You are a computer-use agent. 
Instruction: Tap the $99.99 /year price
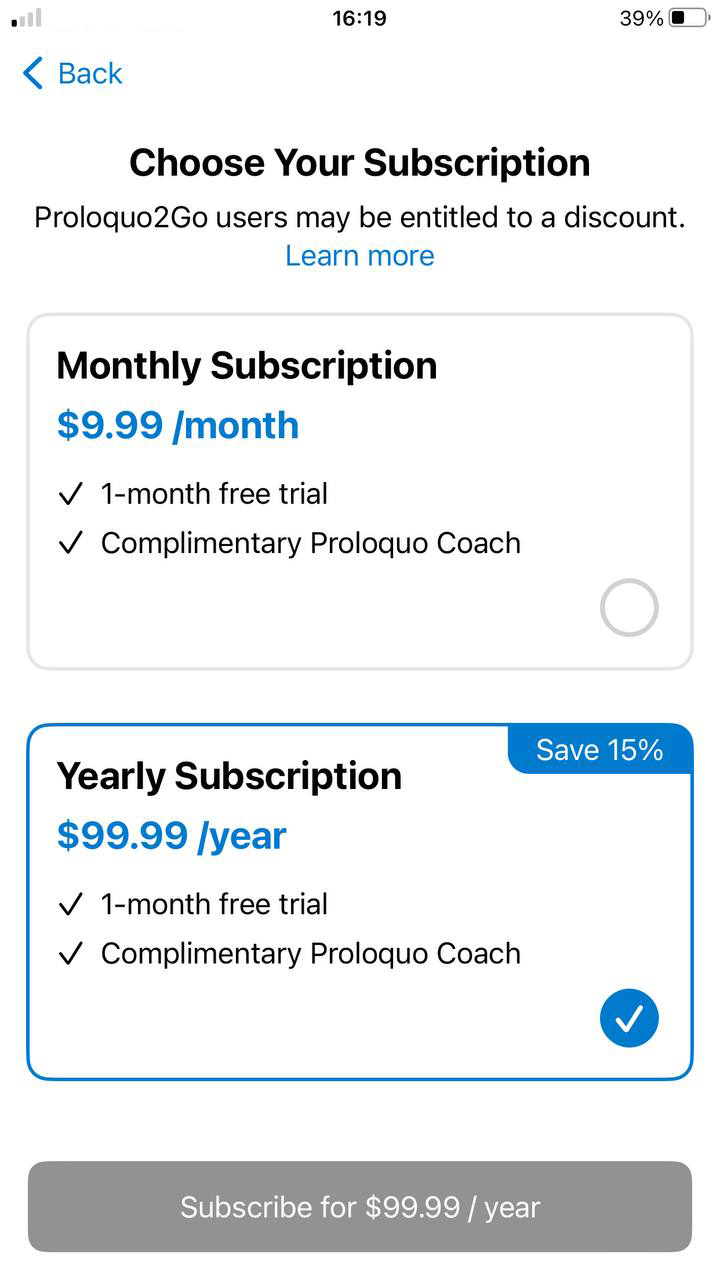(172, 835)
